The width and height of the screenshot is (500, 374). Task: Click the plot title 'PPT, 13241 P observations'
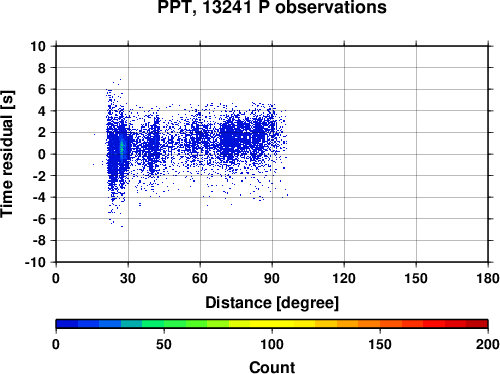click(272, 7)
